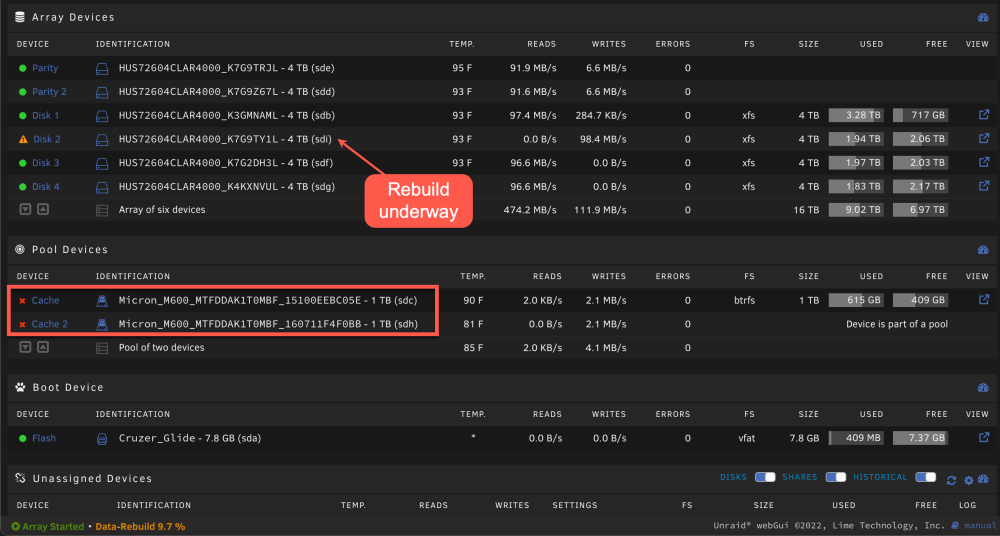
Task: Open dashboard gauge icon in Array Devices header
Action: 983,18
